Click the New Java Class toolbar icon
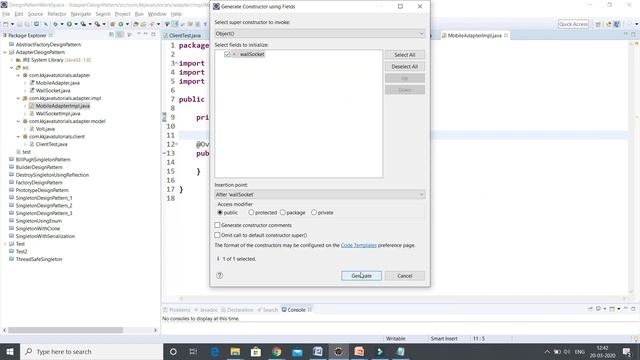The image size is (640, 360). [121, 24]
